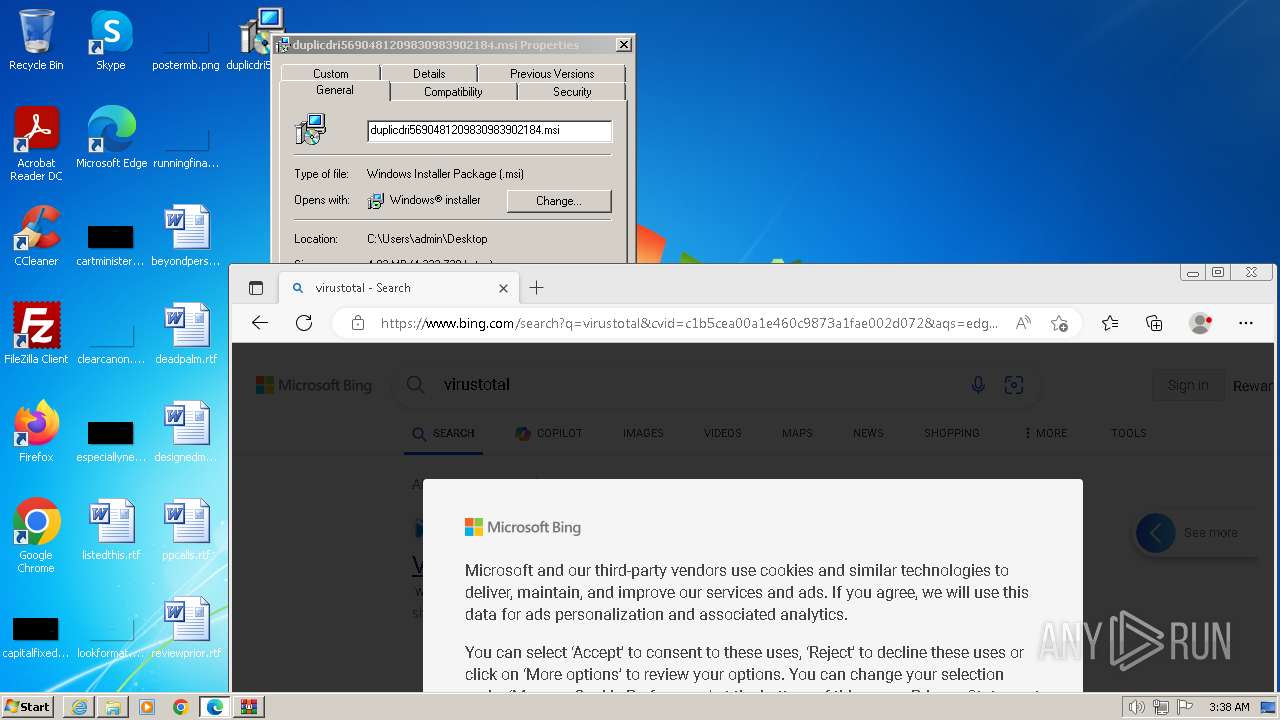This screenshot has height=720, width=1280.
Task: Search by voice on Bing
Action: click(978, 385)
